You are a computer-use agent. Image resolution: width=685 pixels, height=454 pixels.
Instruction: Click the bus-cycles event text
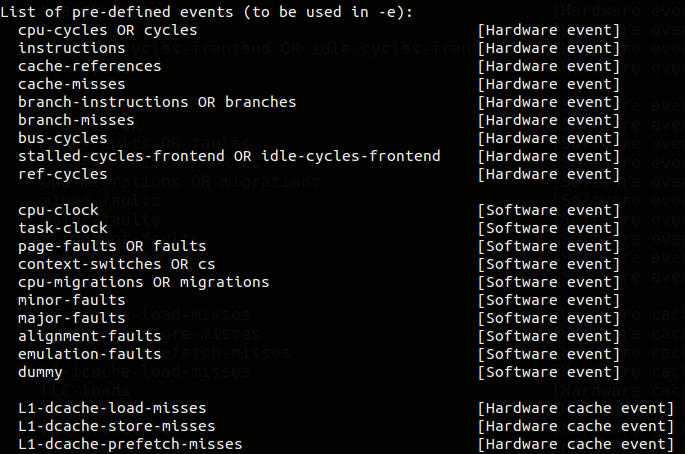(62, 138)
